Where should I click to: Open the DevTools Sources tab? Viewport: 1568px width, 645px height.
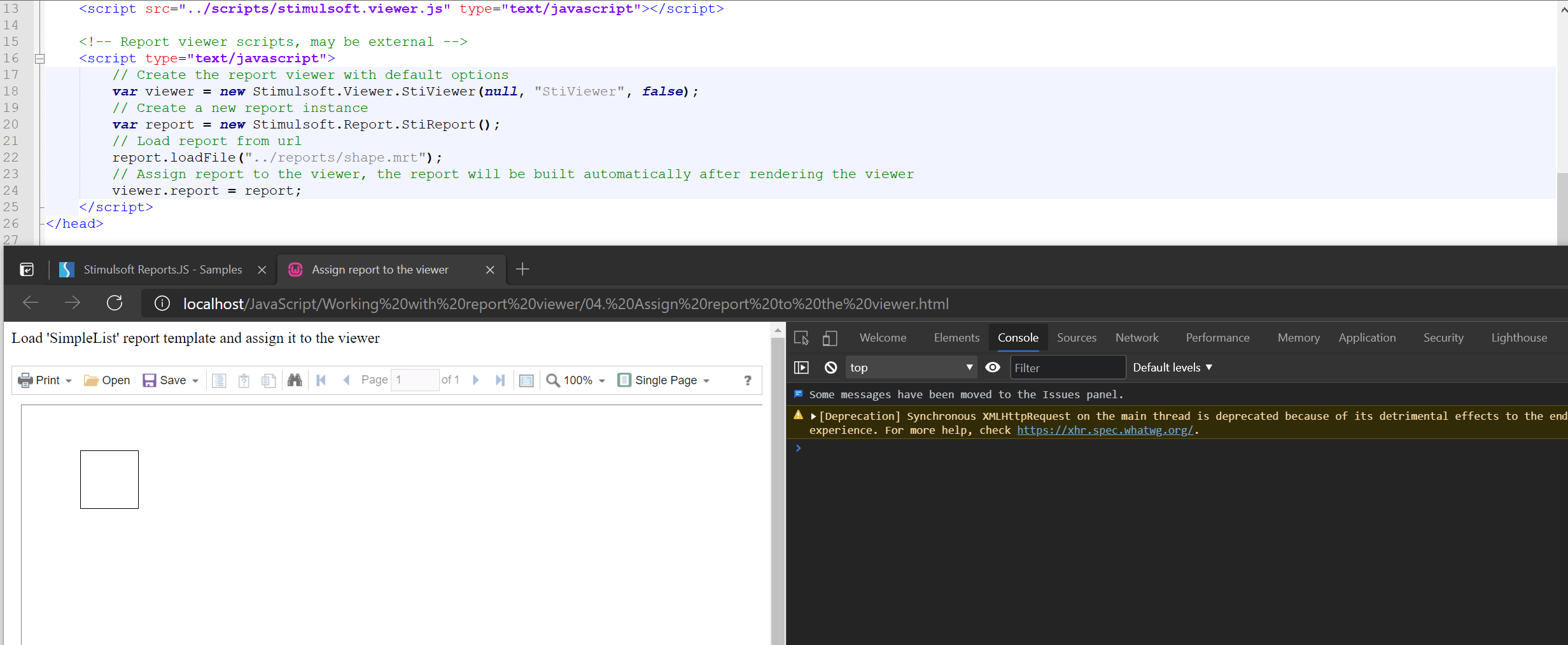(1077, 338)
